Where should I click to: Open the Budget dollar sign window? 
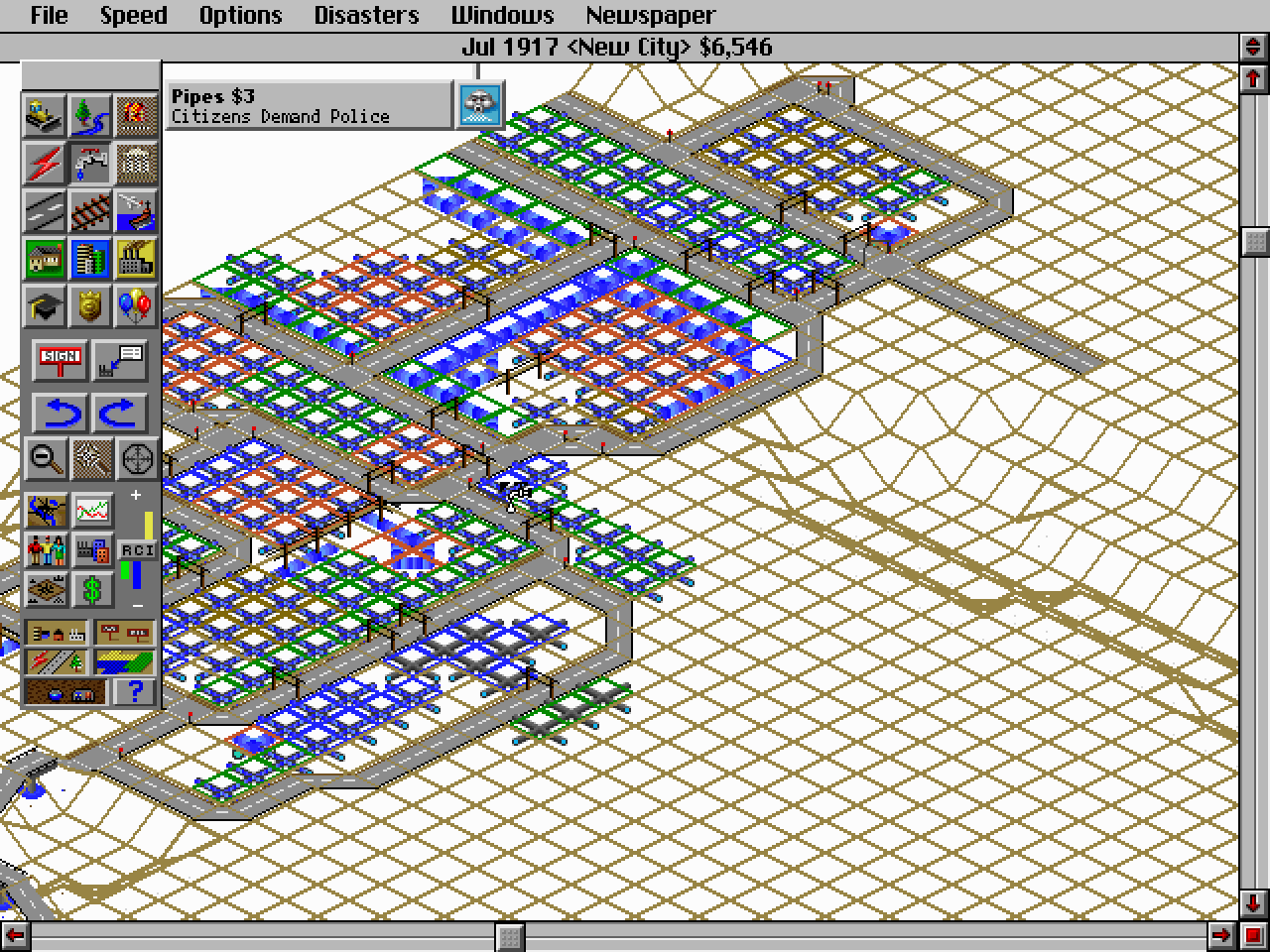click(x=92, y=589)
